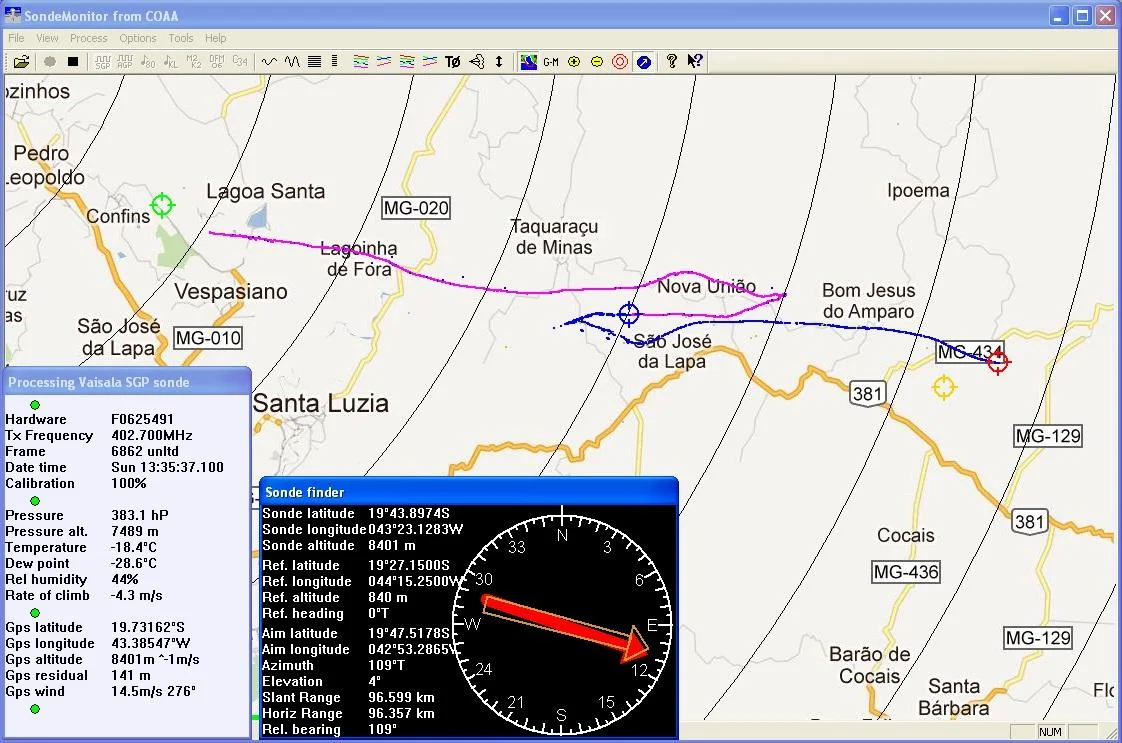Screen dimensions: 1122x743
Task: Select the KL sonde type icon
Action: 171,62
